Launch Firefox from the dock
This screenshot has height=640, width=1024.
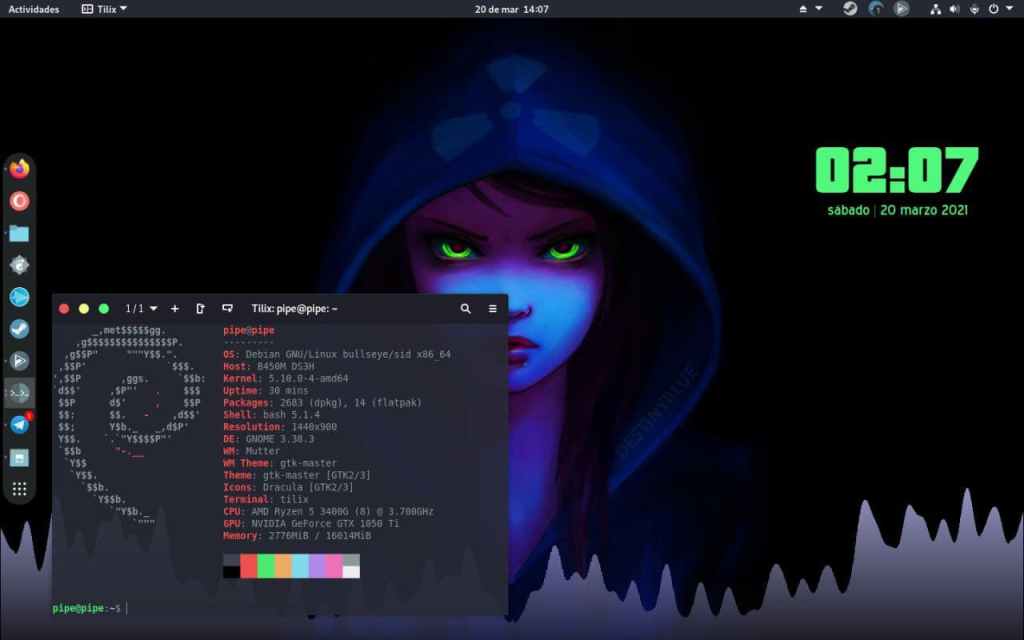[x=19, y=168]
